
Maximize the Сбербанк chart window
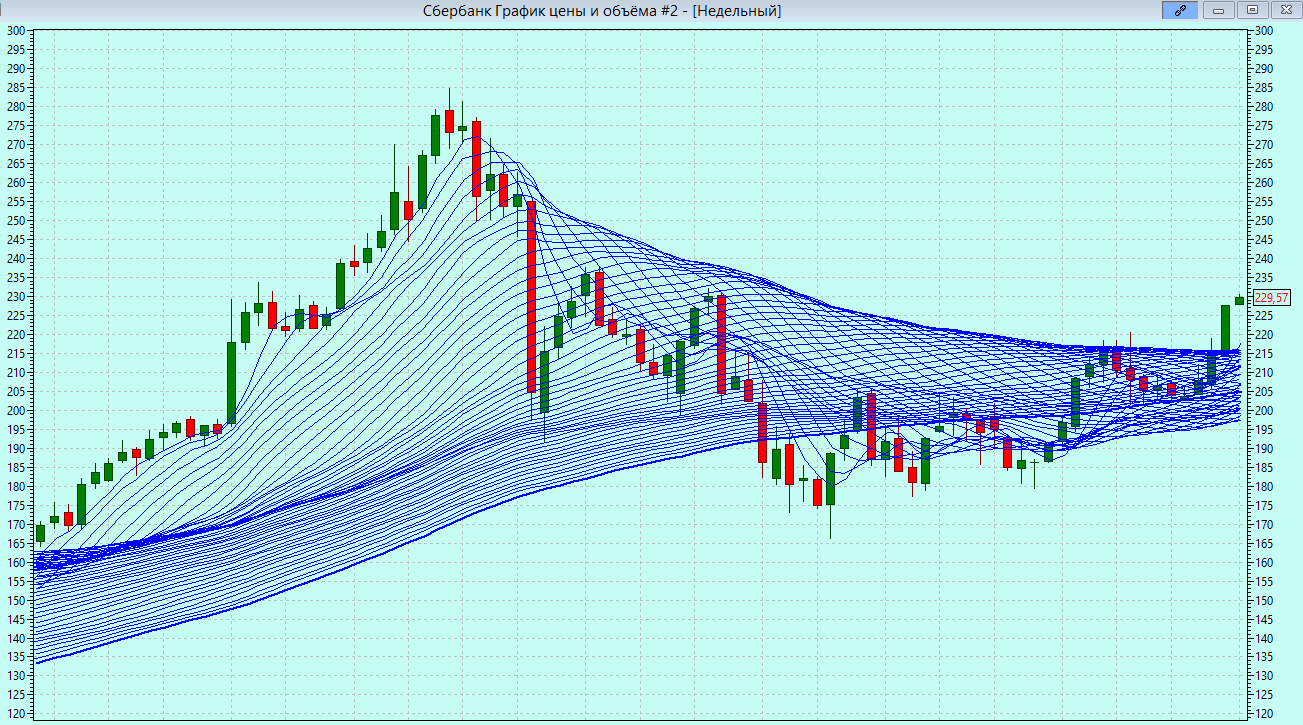[x=1251, y=10]
